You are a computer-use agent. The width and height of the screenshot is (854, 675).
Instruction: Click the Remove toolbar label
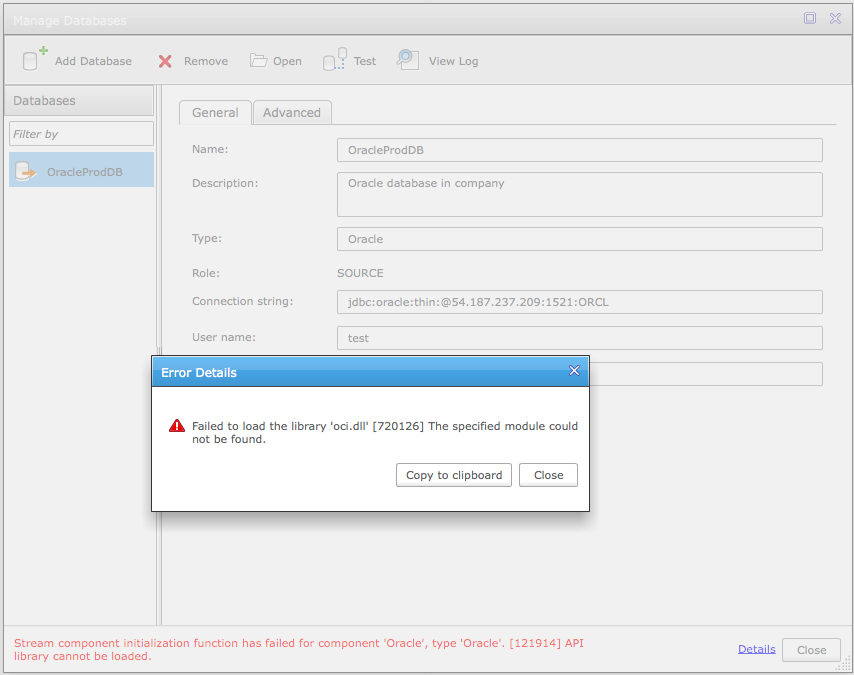click(x=206, y=61)
